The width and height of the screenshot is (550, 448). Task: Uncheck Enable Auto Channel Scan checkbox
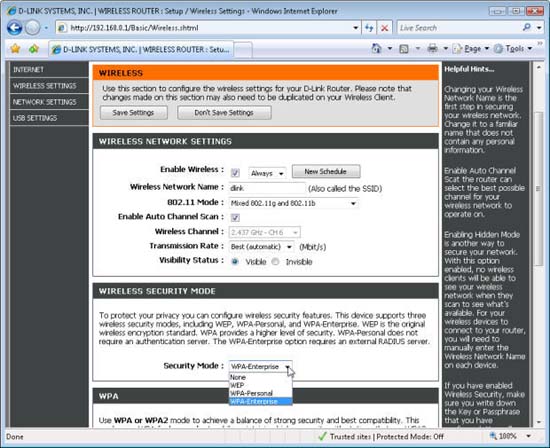point(235,218)
